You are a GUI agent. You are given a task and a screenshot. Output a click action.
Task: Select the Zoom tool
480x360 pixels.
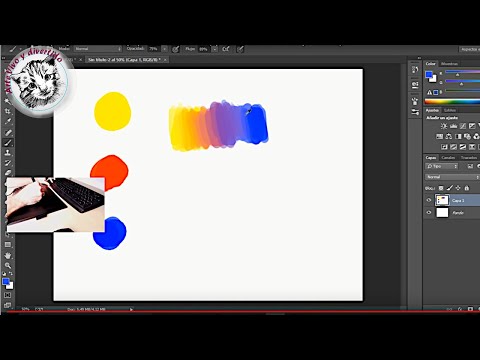click(x=8, y=266)
